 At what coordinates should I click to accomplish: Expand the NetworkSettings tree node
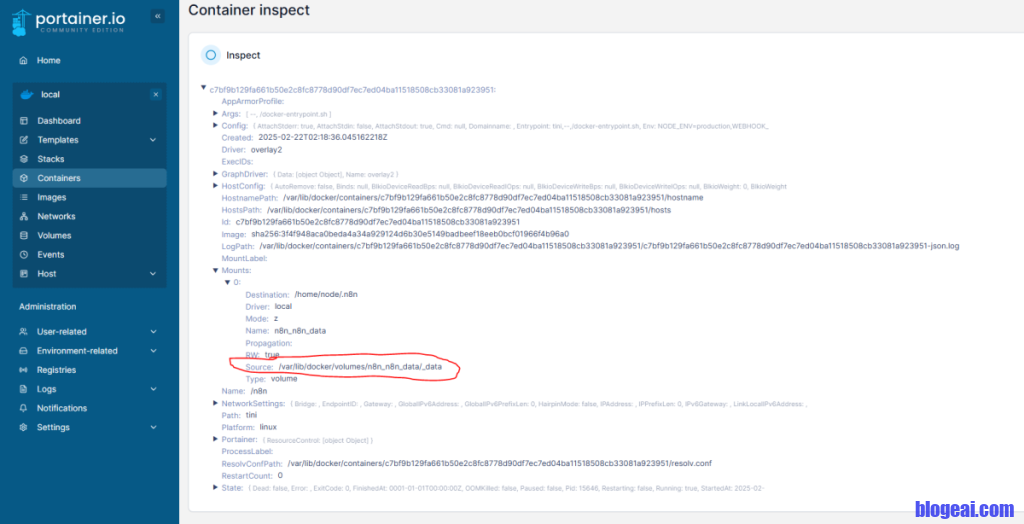[x=215, y=403]
